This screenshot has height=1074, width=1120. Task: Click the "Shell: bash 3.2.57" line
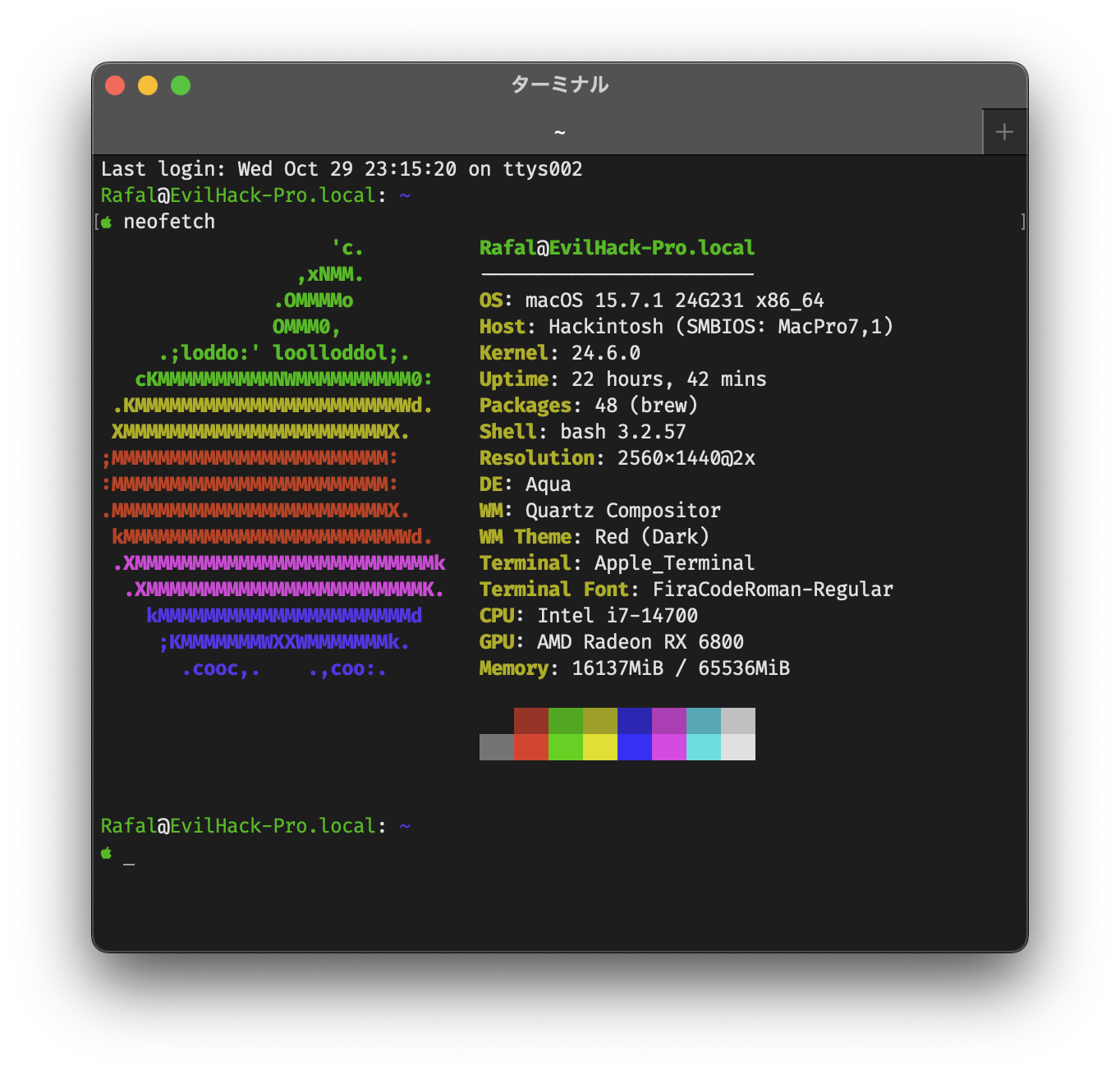click(x=583, y=432)
